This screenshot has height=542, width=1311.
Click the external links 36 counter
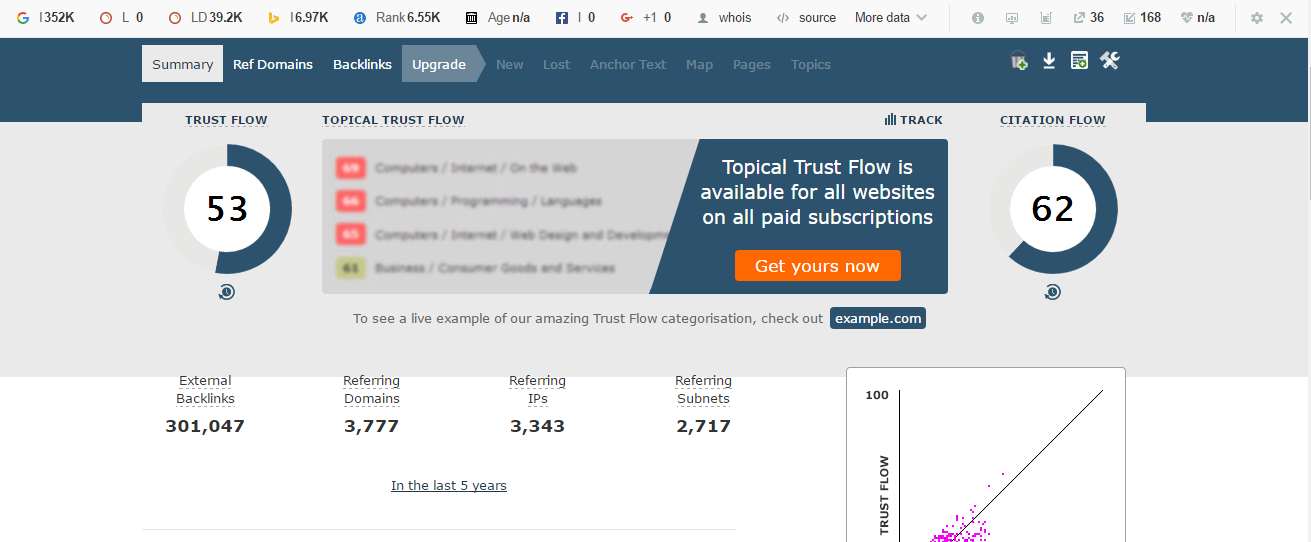click(1088, 18)
